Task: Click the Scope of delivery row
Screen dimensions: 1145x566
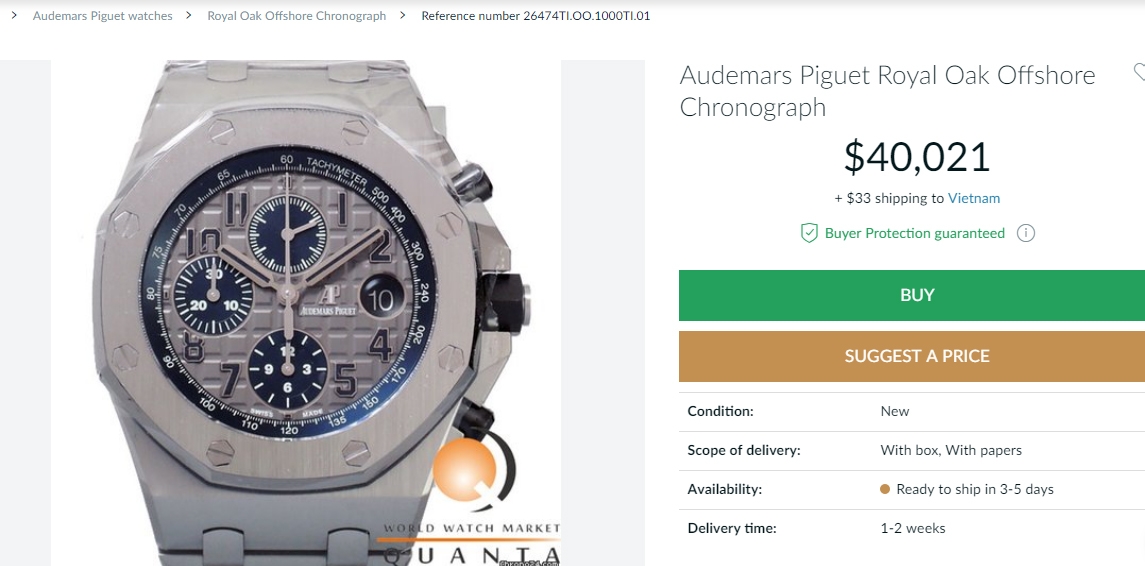Action: coord(910,450)
